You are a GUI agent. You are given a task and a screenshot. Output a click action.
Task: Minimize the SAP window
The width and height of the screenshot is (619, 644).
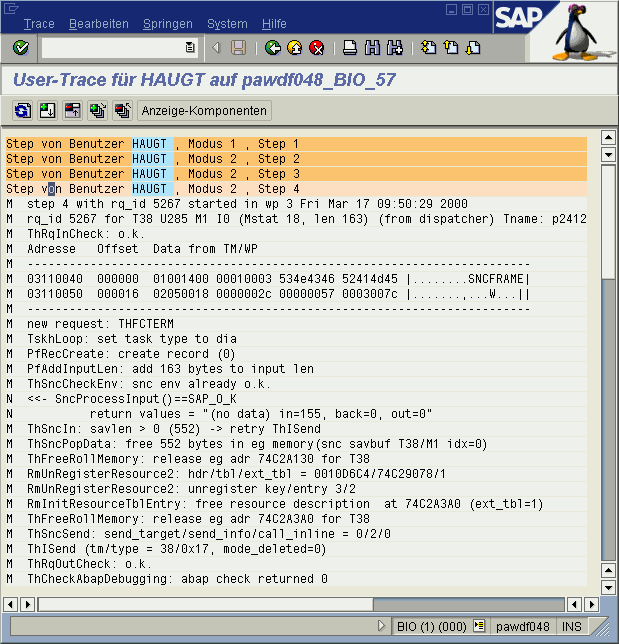click(451, 9)
